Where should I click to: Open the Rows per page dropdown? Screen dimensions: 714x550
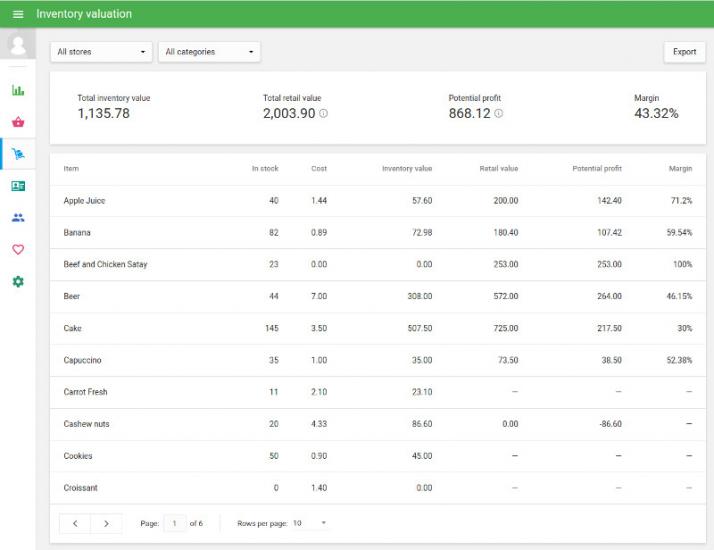tap(310, 523)
